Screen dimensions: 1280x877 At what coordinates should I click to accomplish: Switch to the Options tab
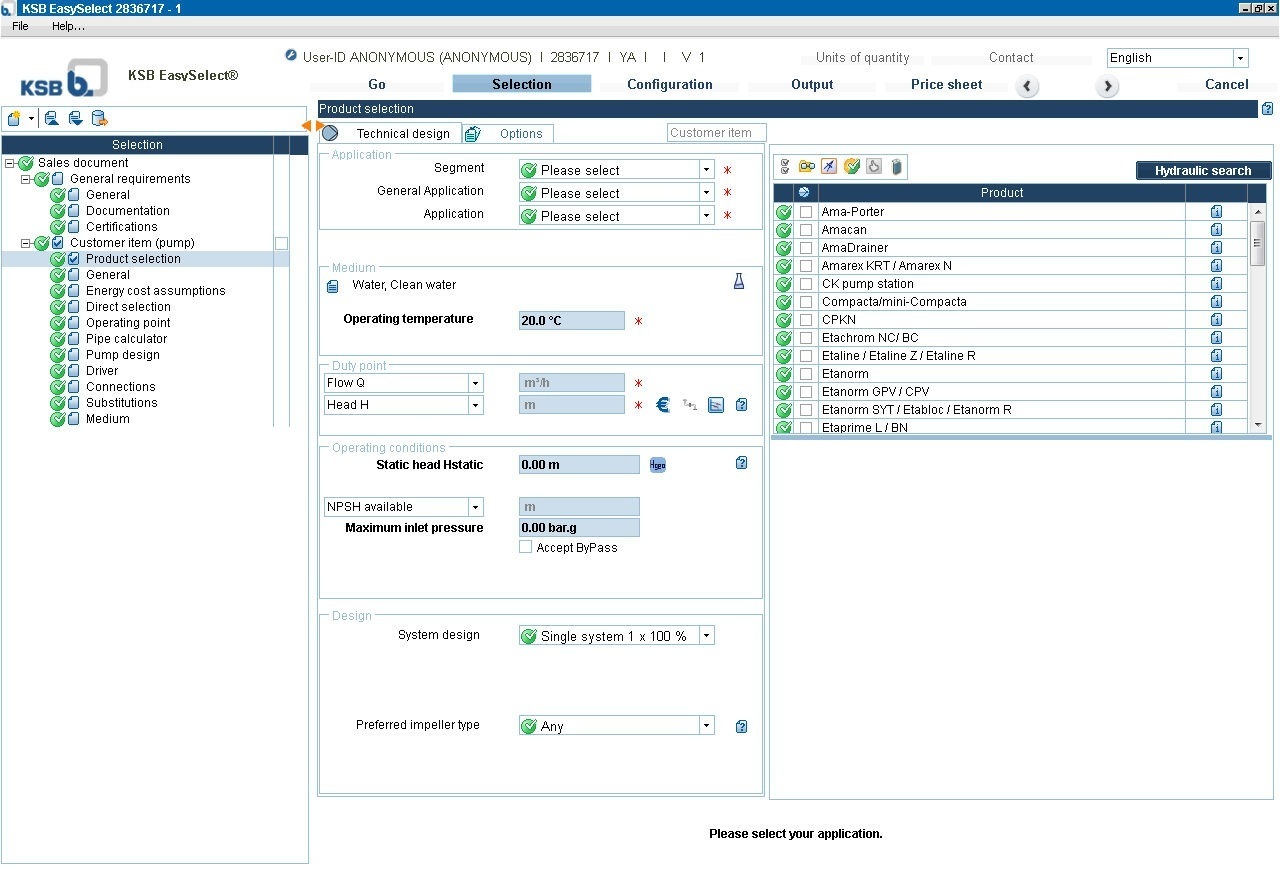pyautogui.click(x=509, y=133)
